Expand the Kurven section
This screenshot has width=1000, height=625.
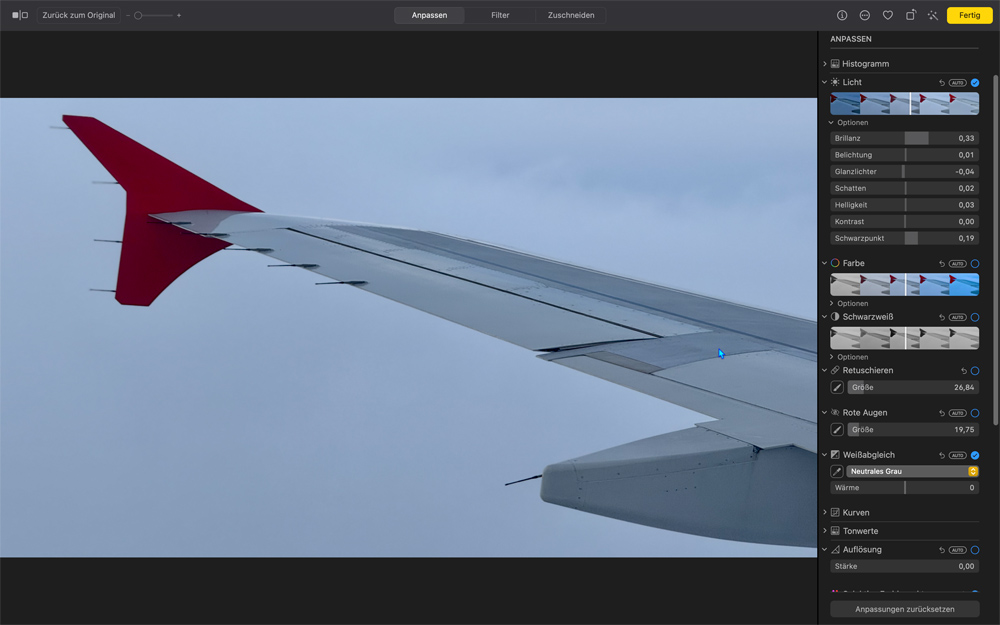tap(825, 512)
